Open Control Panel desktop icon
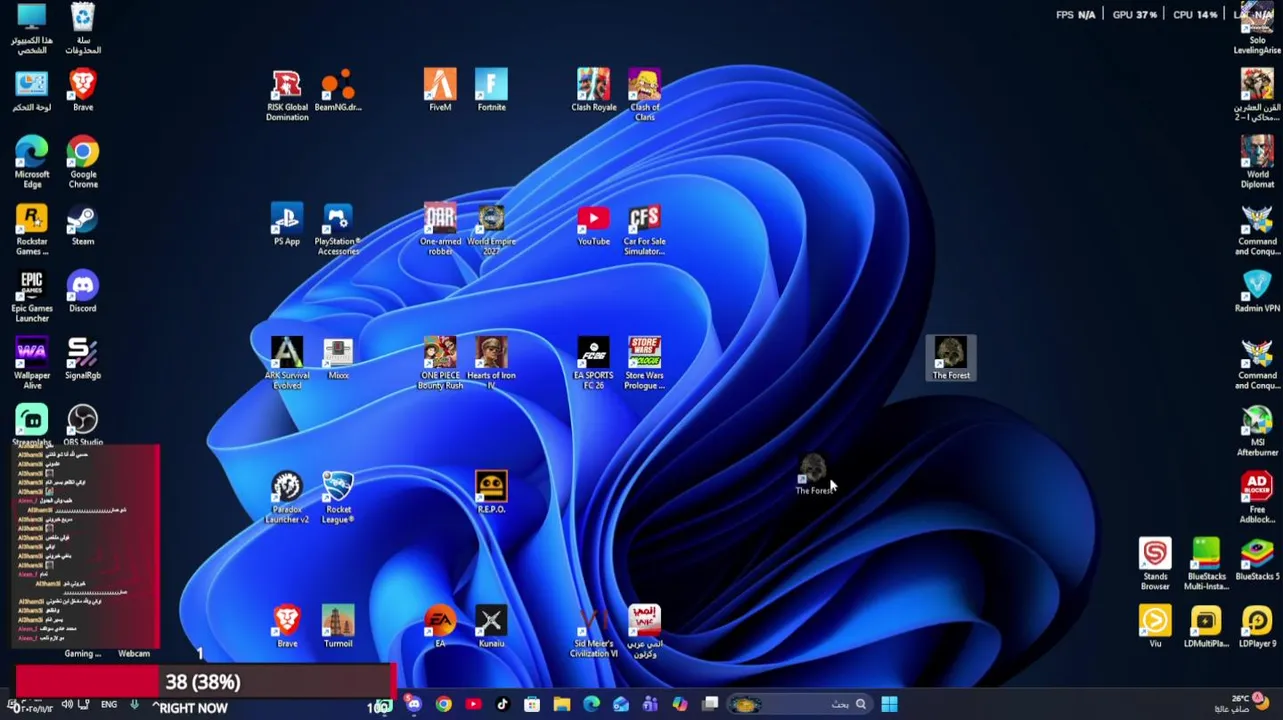This screenshot has height=720, width=1283. tap(32, 91)
